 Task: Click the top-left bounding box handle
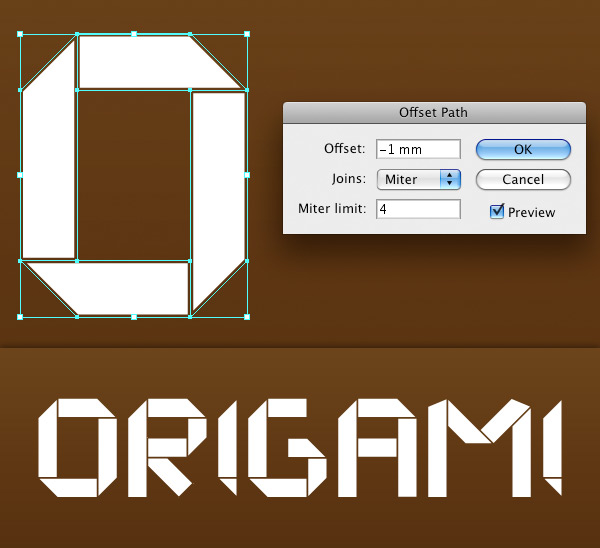(x=21, y=34)
